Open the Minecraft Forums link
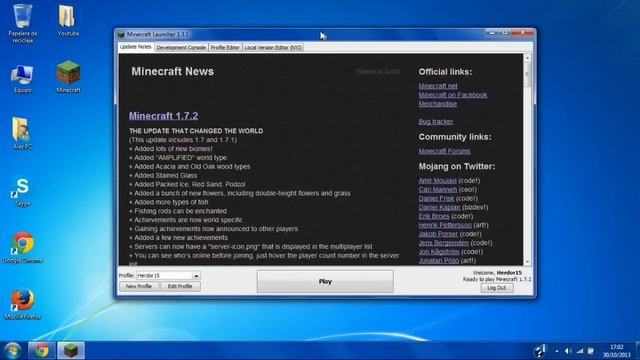640x360 pixels. (x=444, y=151)
